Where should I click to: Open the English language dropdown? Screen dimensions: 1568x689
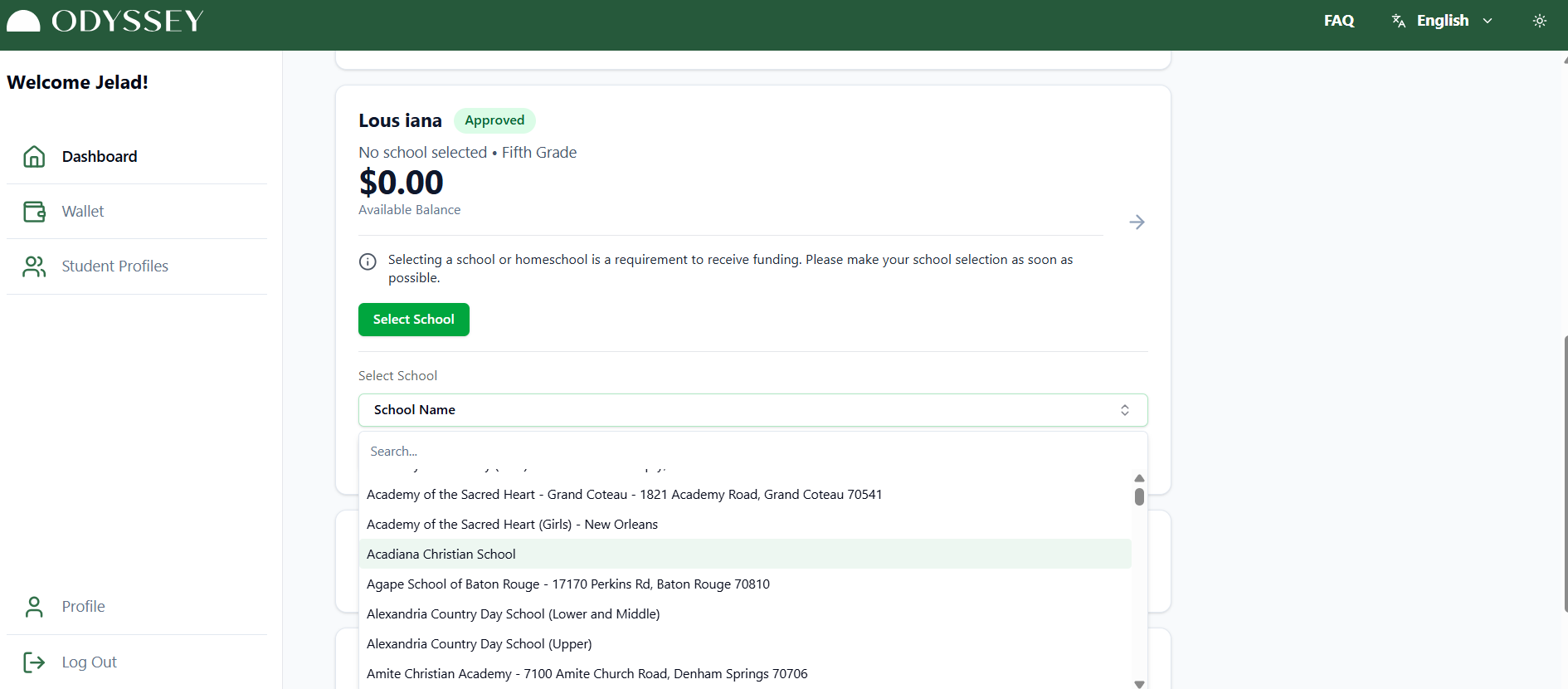tap(1442, 21)
